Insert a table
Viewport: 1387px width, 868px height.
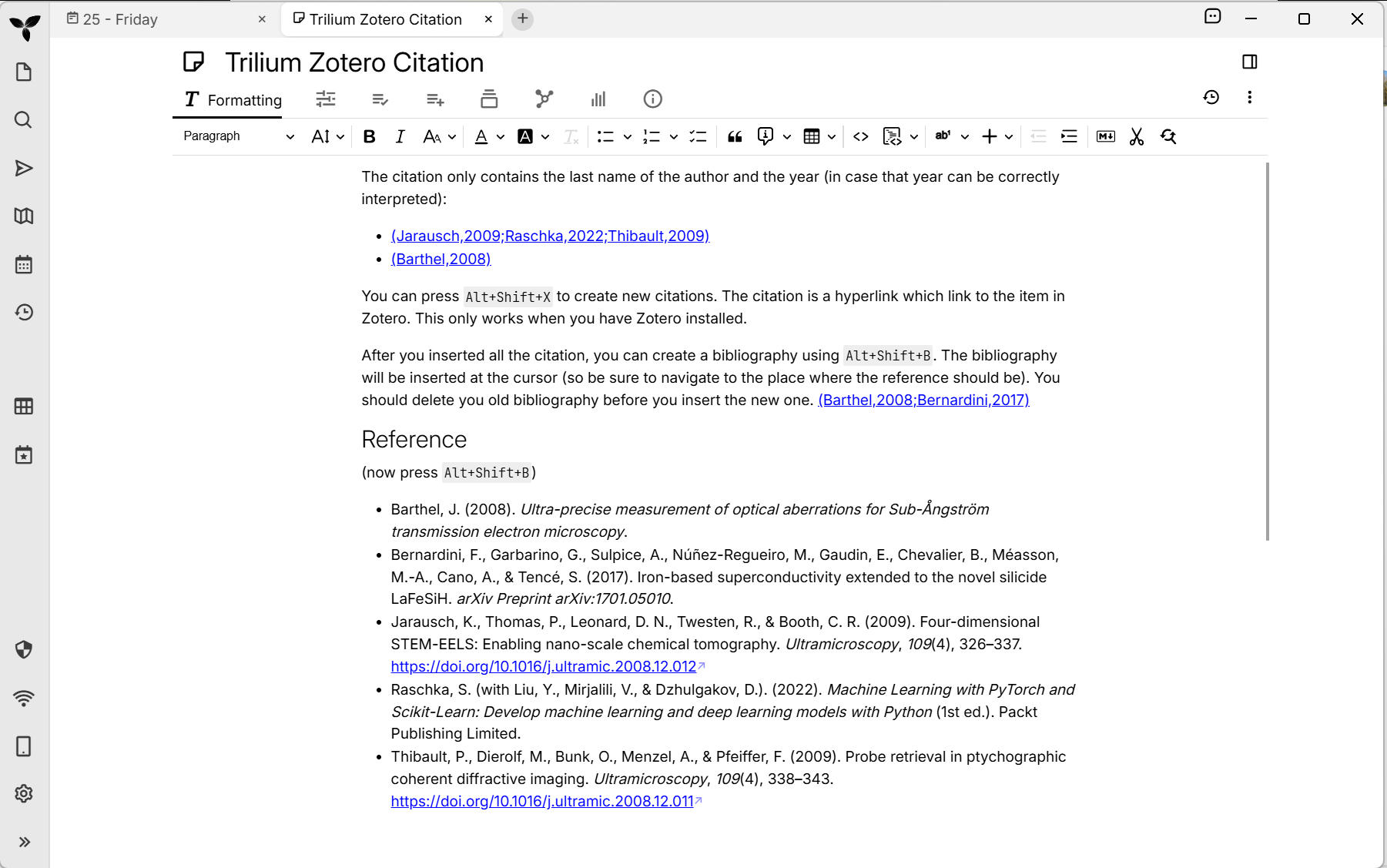[812, 136]
